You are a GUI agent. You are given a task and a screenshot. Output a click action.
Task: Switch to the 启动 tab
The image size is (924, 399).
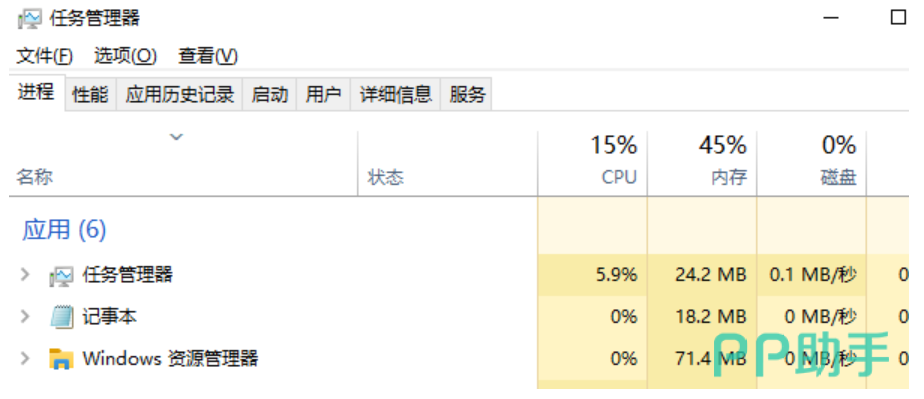[269, 94]
